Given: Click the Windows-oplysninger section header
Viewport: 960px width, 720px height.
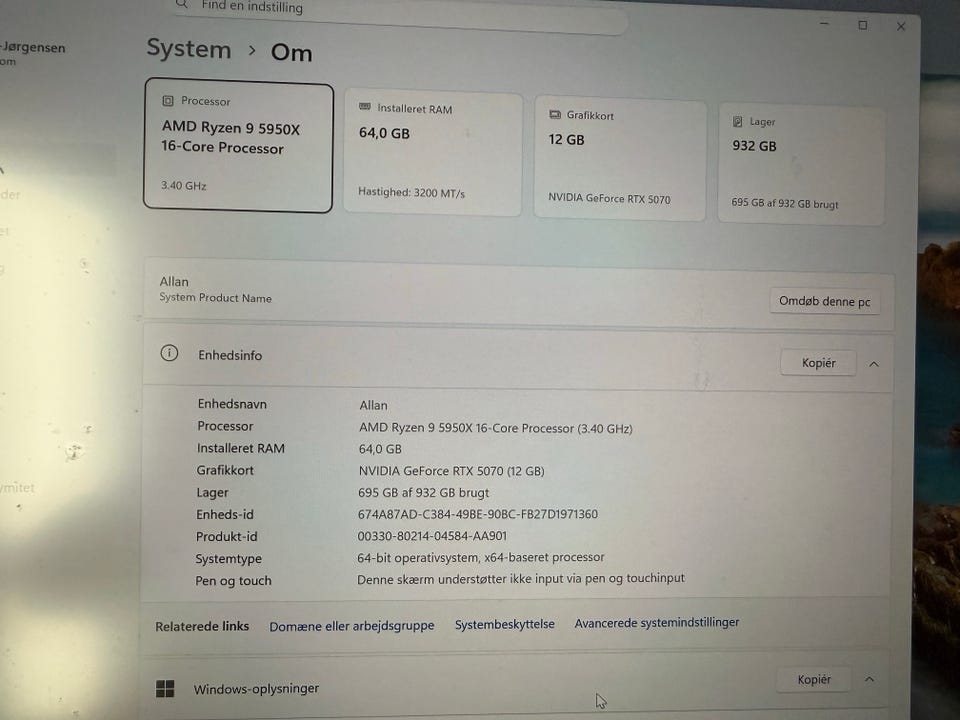Looking at the screenshot, I should click(x=513, y=684).
